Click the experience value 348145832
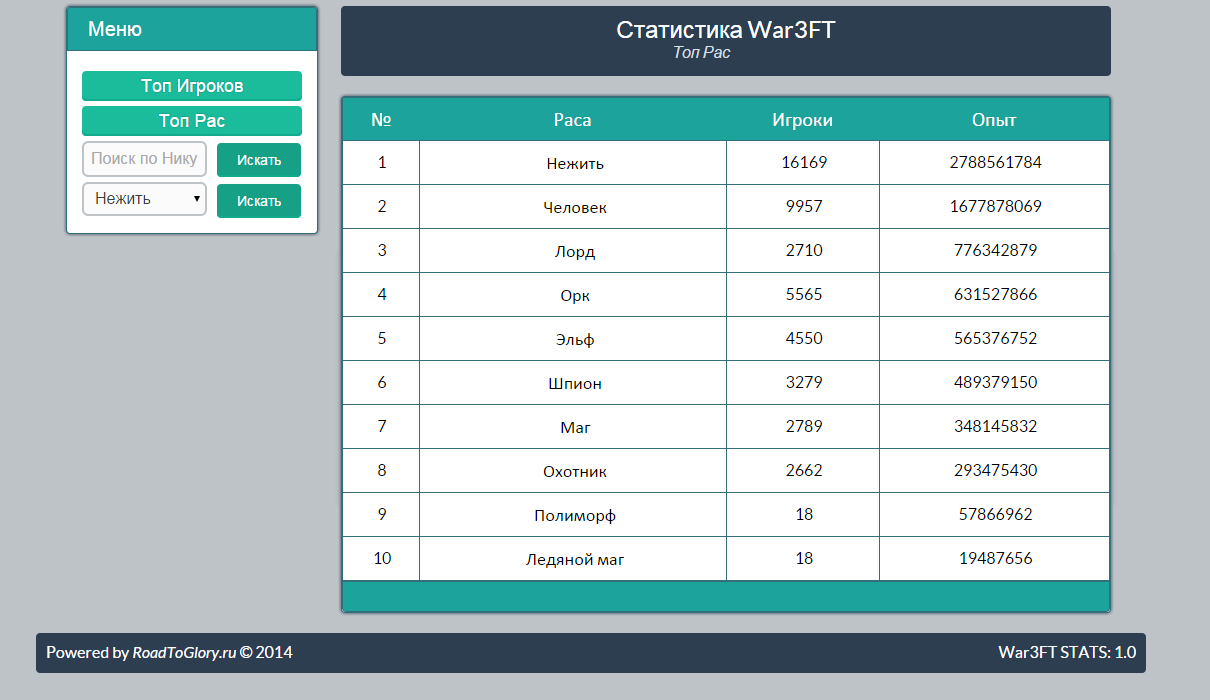 click(995, 426)
